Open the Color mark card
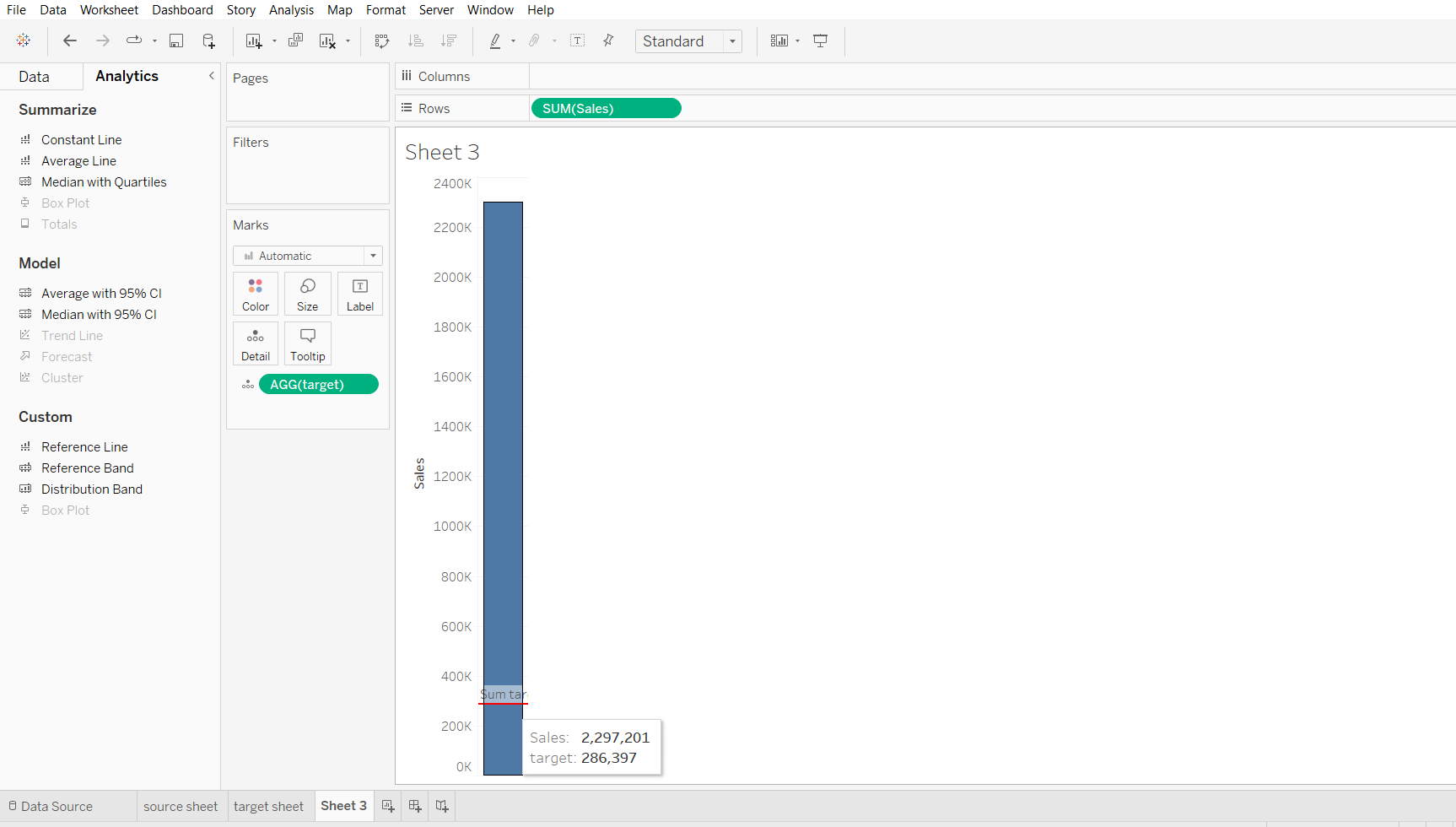1456x827 pixels. coord(256,294)
